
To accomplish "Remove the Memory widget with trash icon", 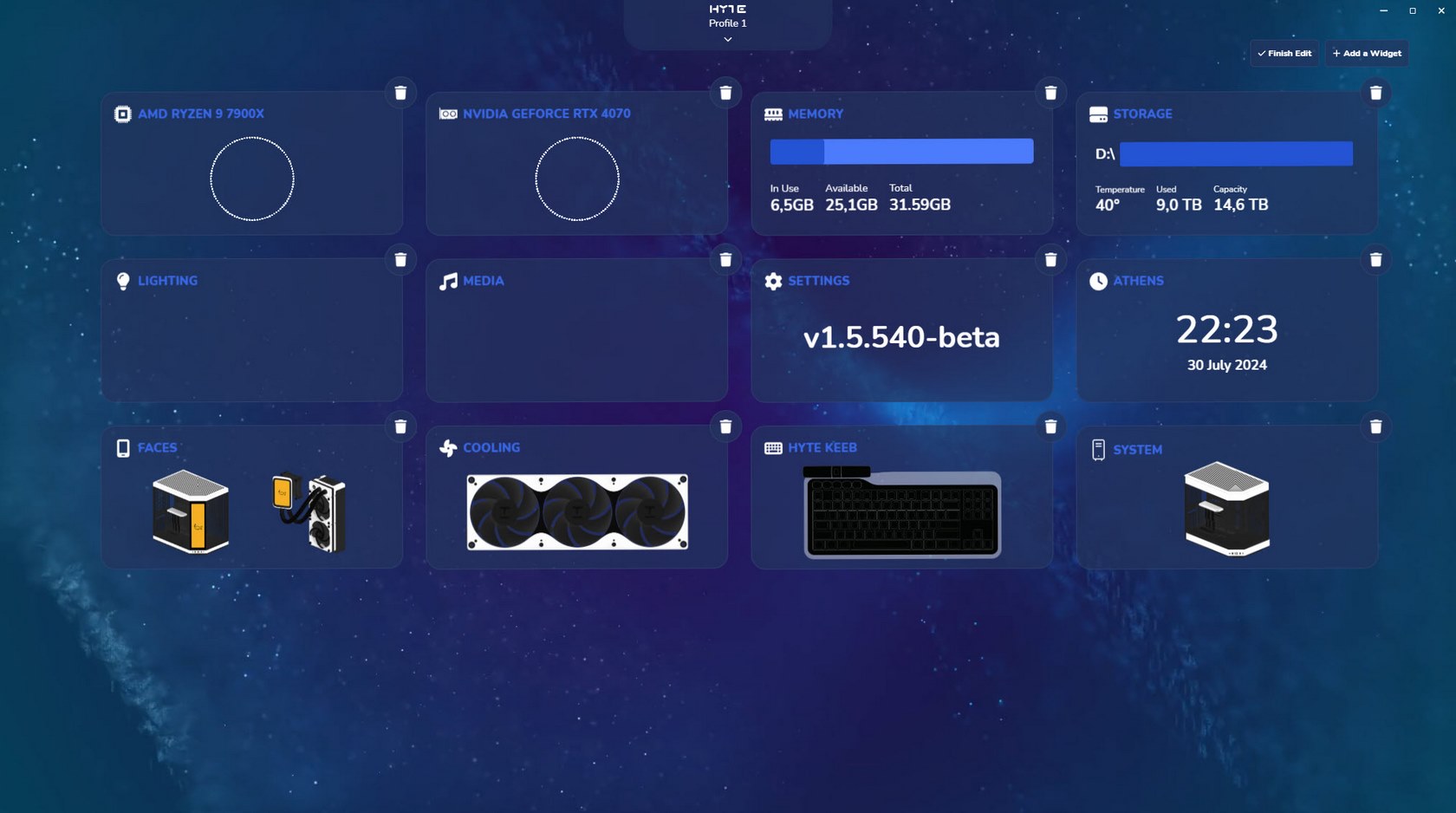I will (x=1050, y=93).
